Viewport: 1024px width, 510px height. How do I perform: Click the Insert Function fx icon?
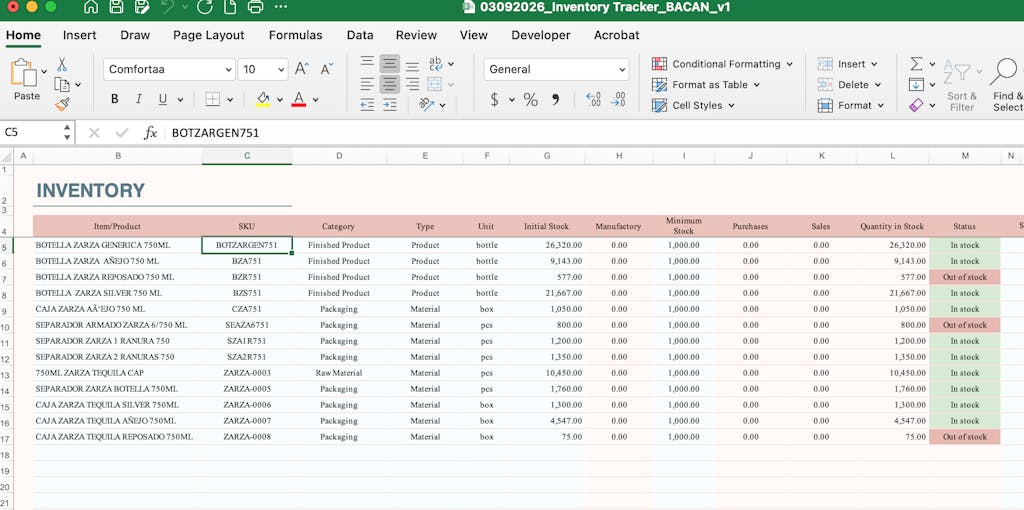[150, 133]
